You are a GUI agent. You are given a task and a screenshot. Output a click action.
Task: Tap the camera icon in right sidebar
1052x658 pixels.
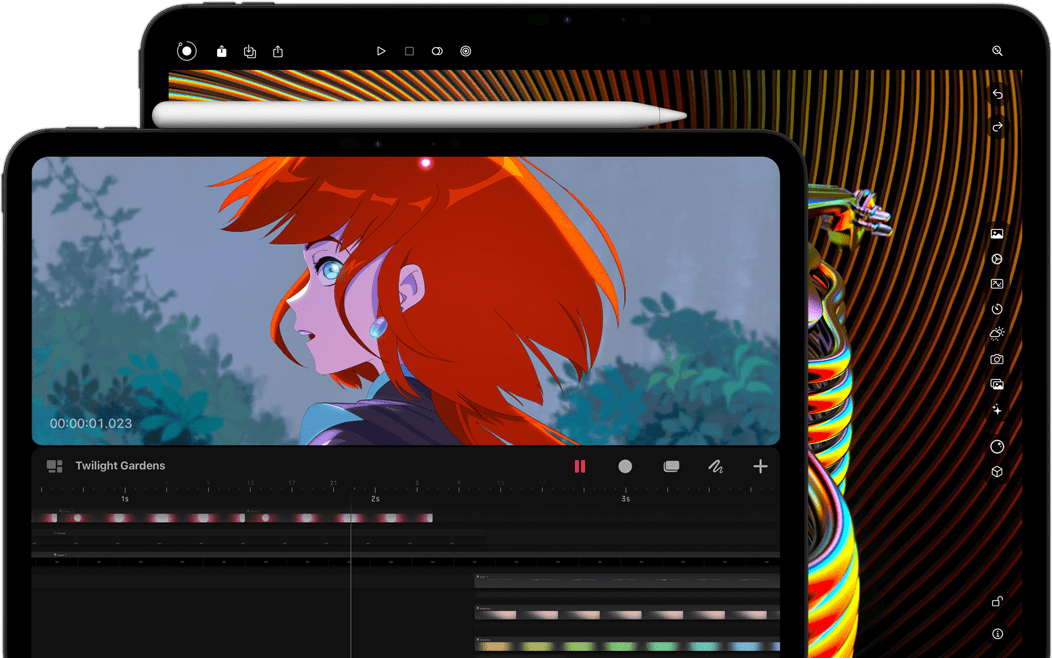[x=997, y=359]
